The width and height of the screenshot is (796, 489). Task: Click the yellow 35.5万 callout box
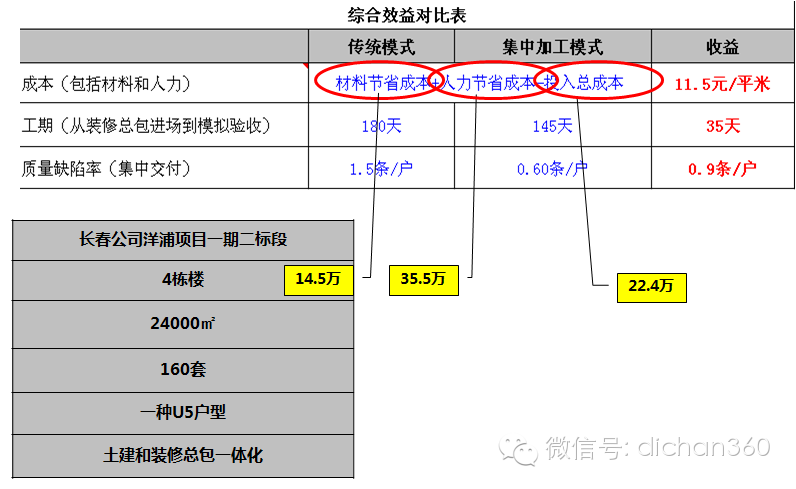tap(423, 280)
